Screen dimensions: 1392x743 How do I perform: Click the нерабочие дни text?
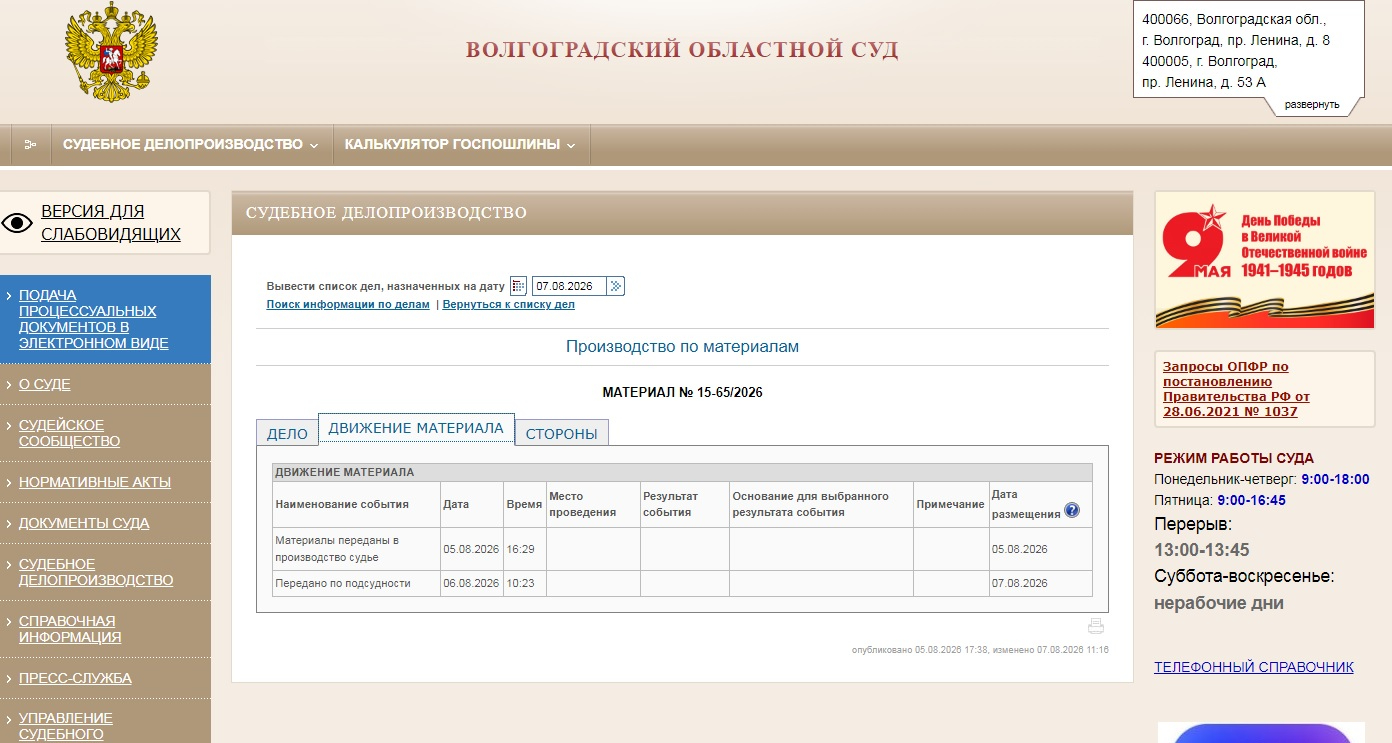pos(1219,603)
